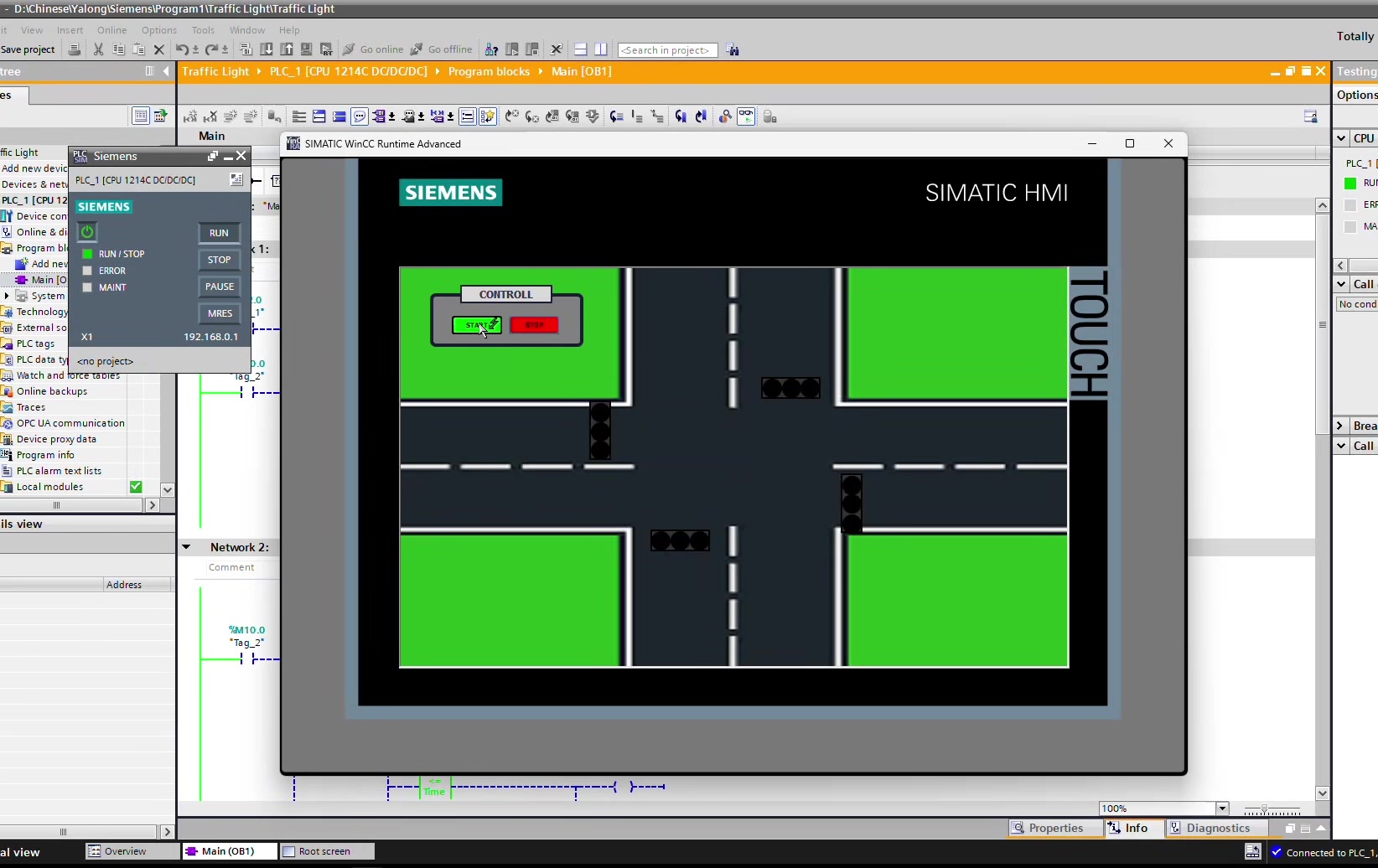Toggle program monitoring glasses icon
Image resolution: width=1378 pixels, height=868 pixels.
746,116
